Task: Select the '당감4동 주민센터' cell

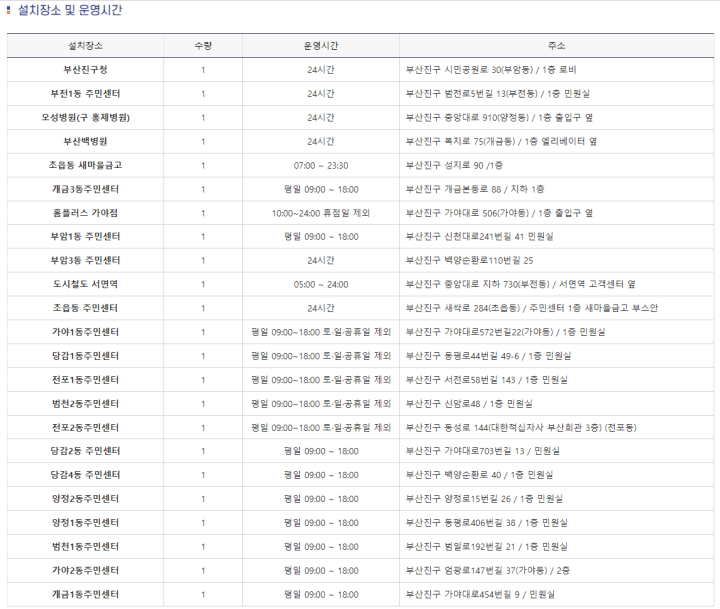Action: click(x=85, y=475)
